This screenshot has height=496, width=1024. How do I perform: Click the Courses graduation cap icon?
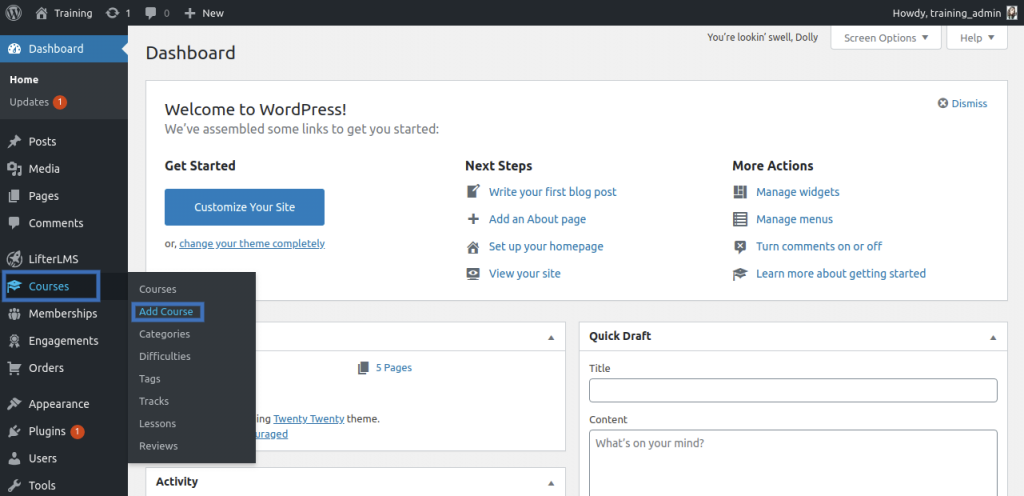tap(14, 287)
